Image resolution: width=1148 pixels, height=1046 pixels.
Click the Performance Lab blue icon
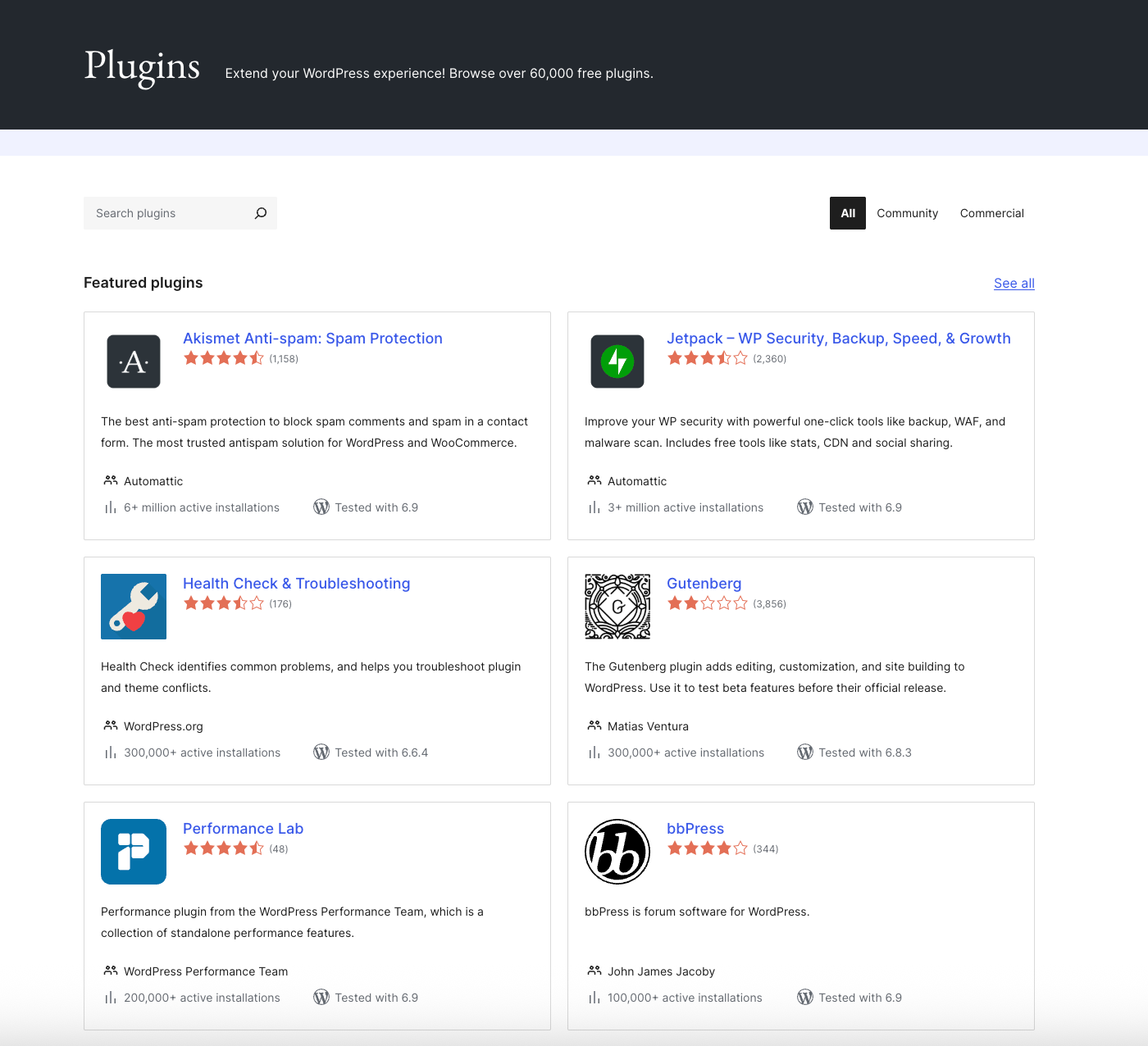click(133, 851)
